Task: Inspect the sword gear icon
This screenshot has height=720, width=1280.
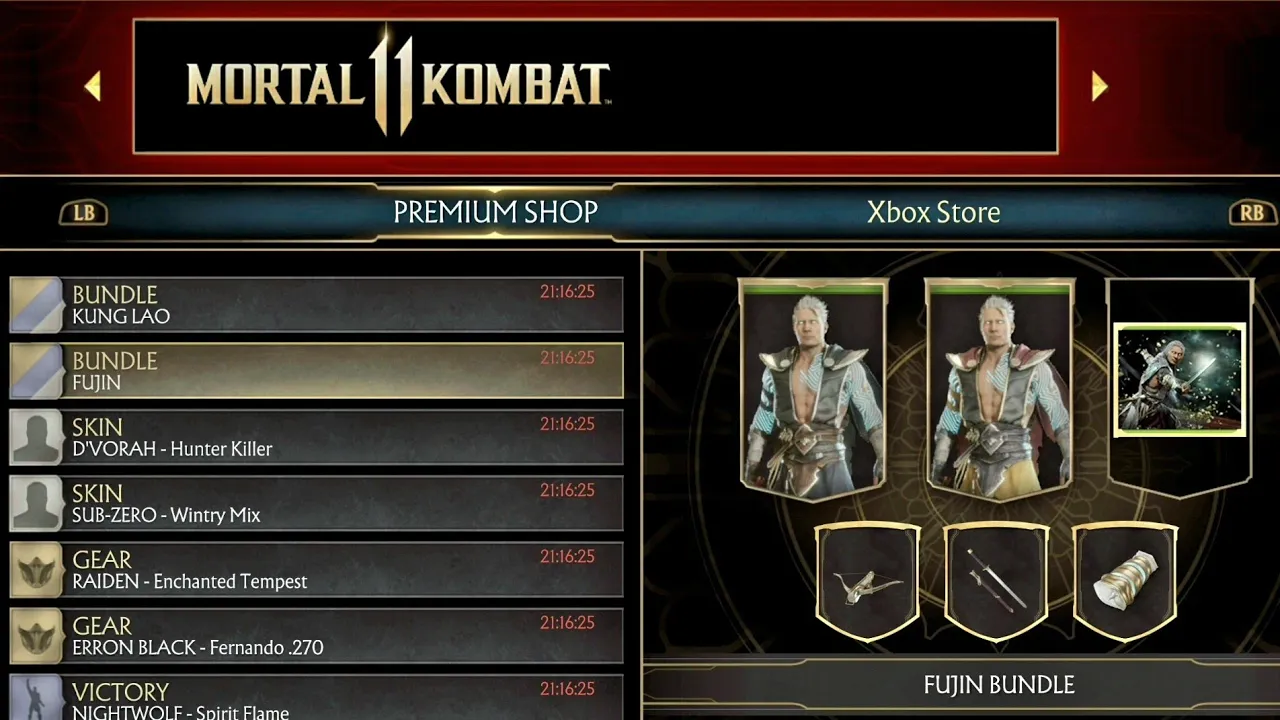Action: click(x=996, y=582)
